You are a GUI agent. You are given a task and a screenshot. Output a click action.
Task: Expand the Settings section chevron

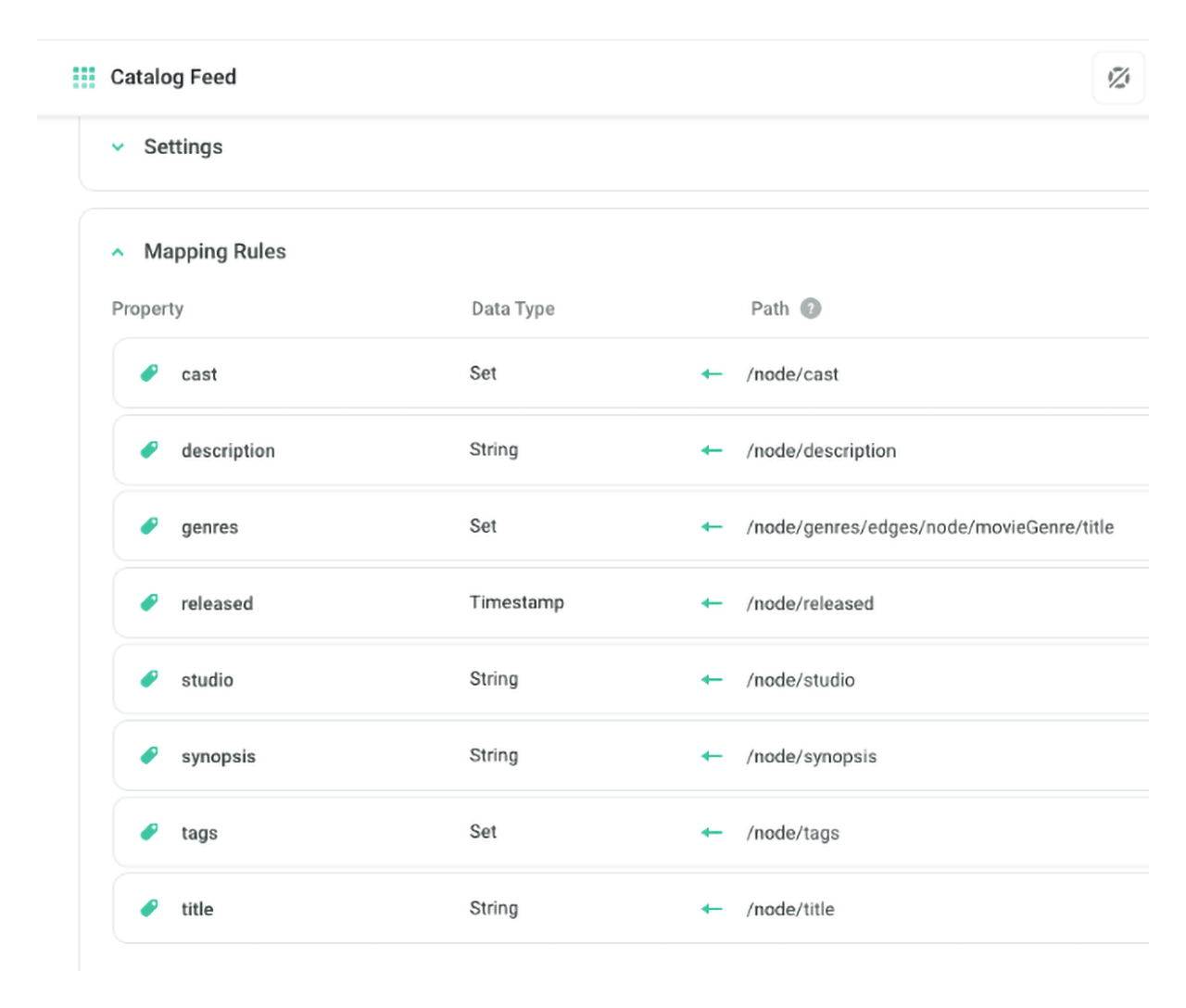[x=118, y=147]
